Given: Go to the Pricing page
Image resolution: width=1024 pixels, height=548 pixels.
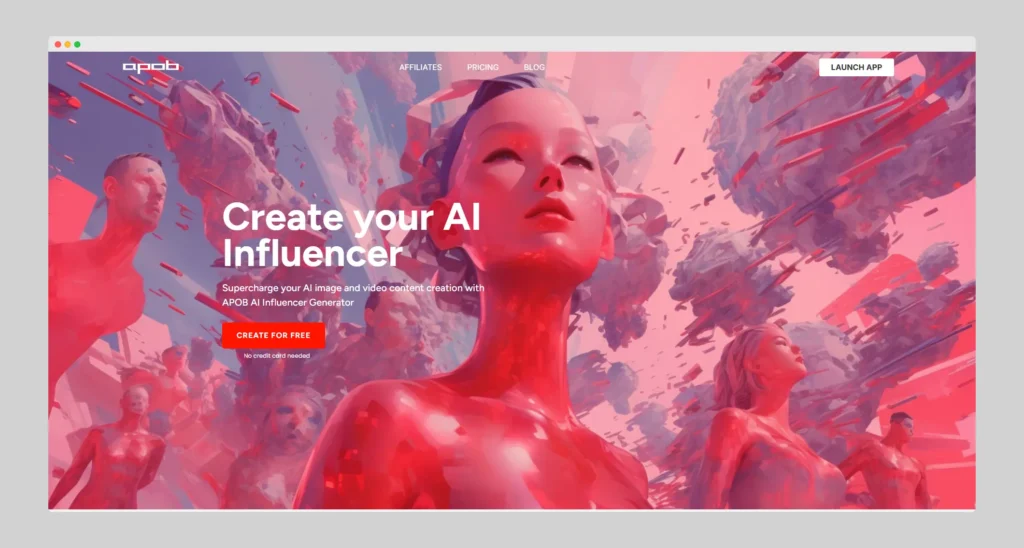Looking at the screenshot, I should tap(483, 67).
